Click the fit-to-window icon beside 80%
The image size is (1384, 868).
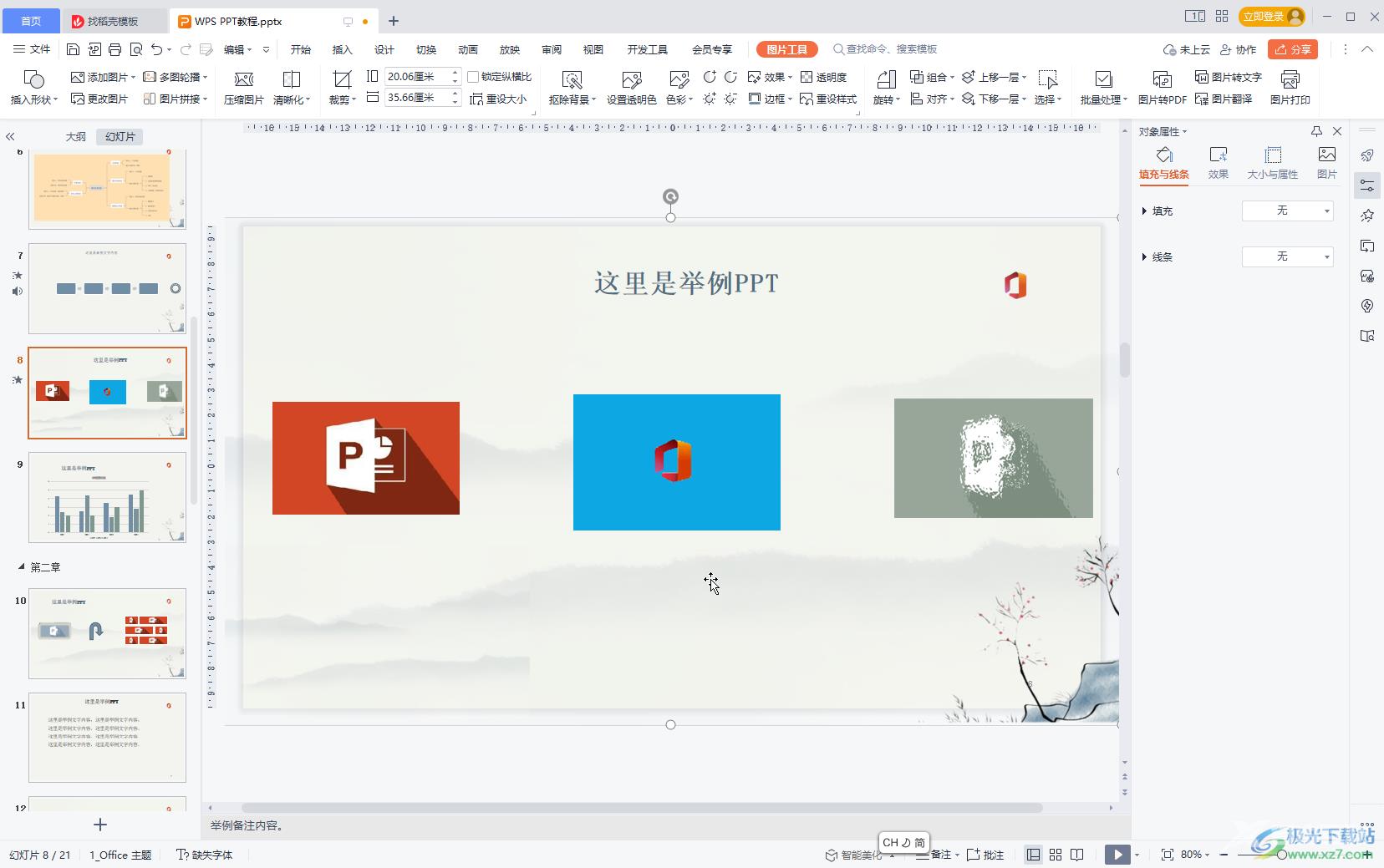pyautogui.click(x=1167, y=855)
